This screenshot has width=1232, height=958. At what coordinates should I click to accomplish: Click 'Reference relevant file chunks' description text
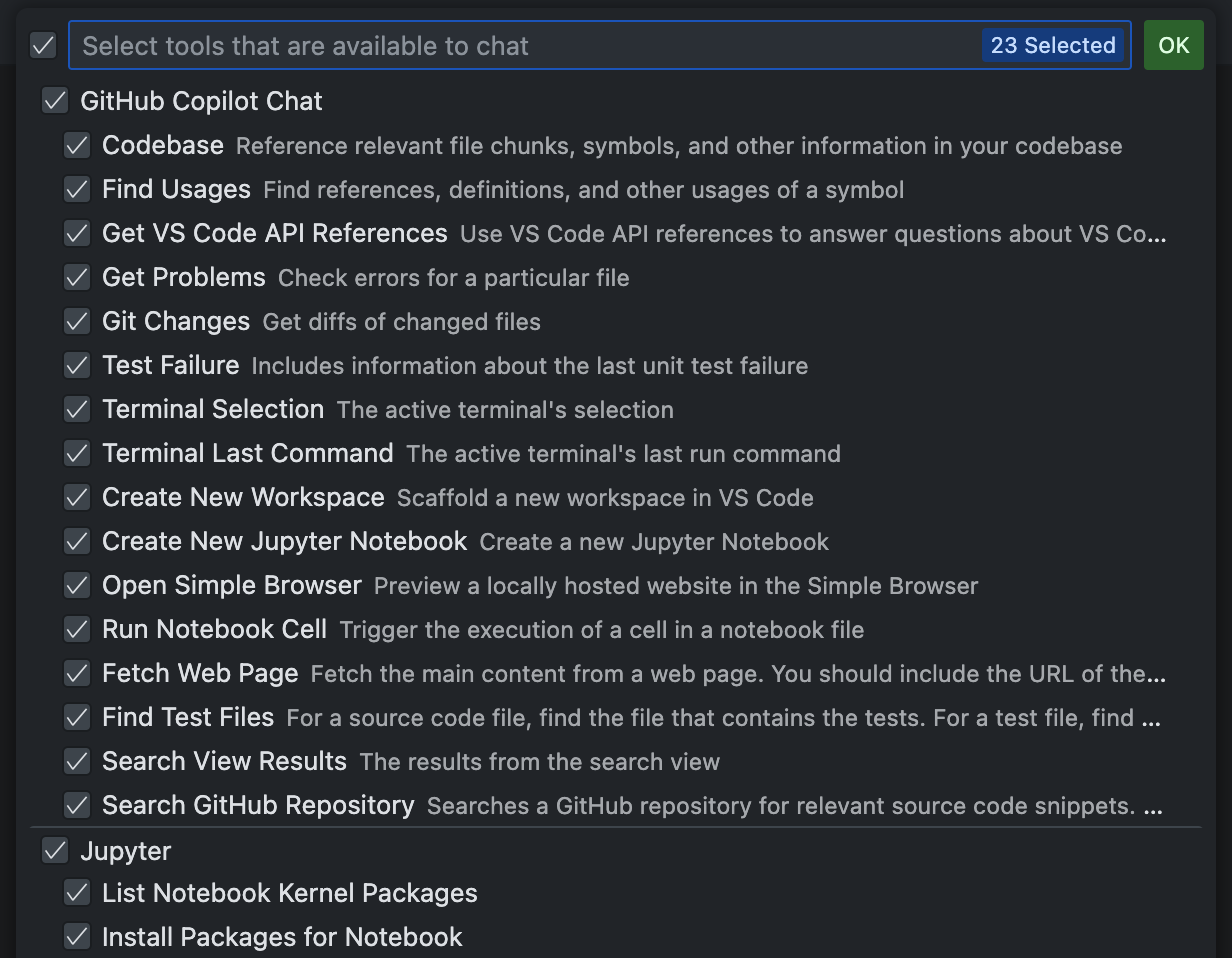pos(679,146)
